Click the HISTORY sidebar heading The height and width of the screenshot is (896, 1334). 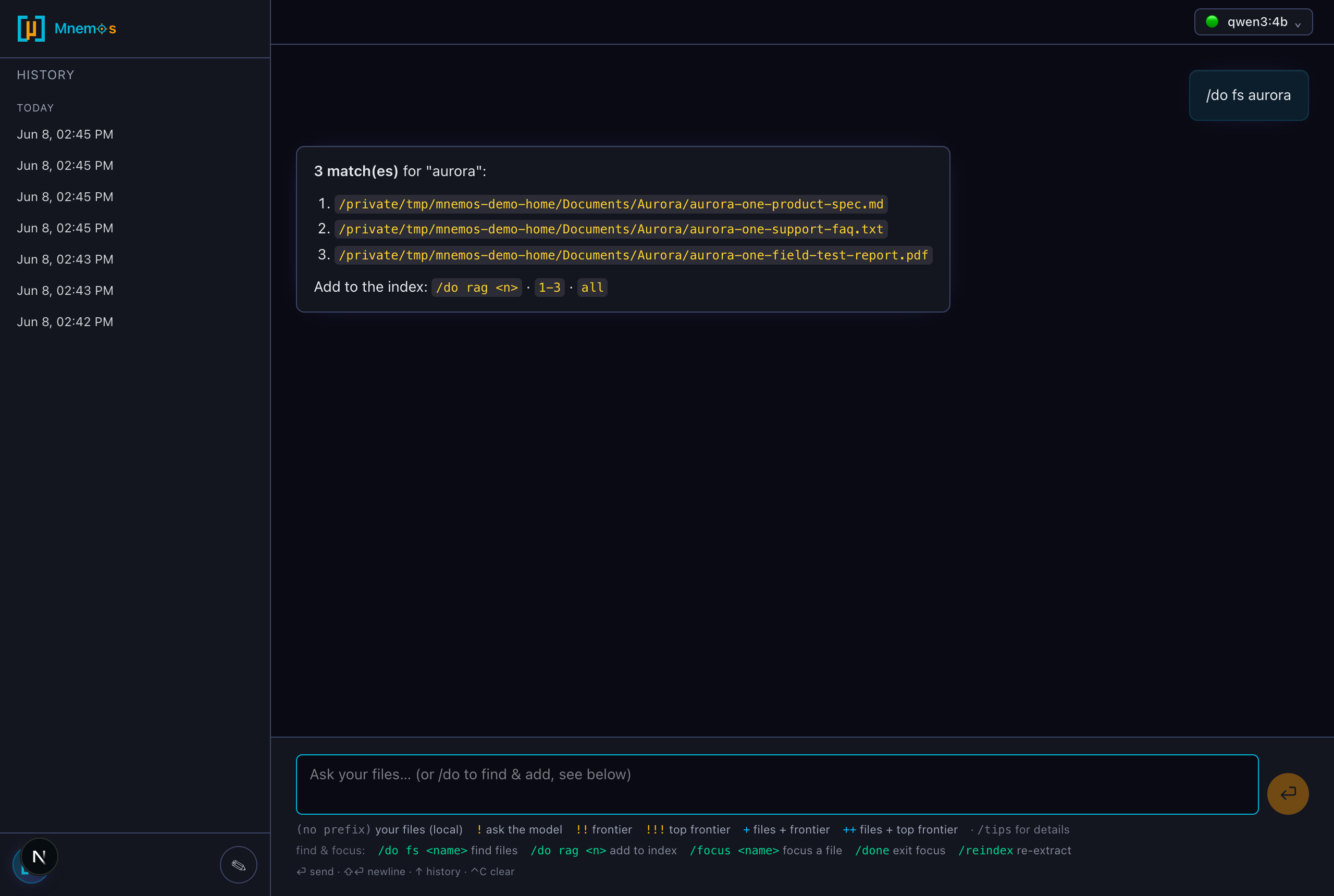46,75
